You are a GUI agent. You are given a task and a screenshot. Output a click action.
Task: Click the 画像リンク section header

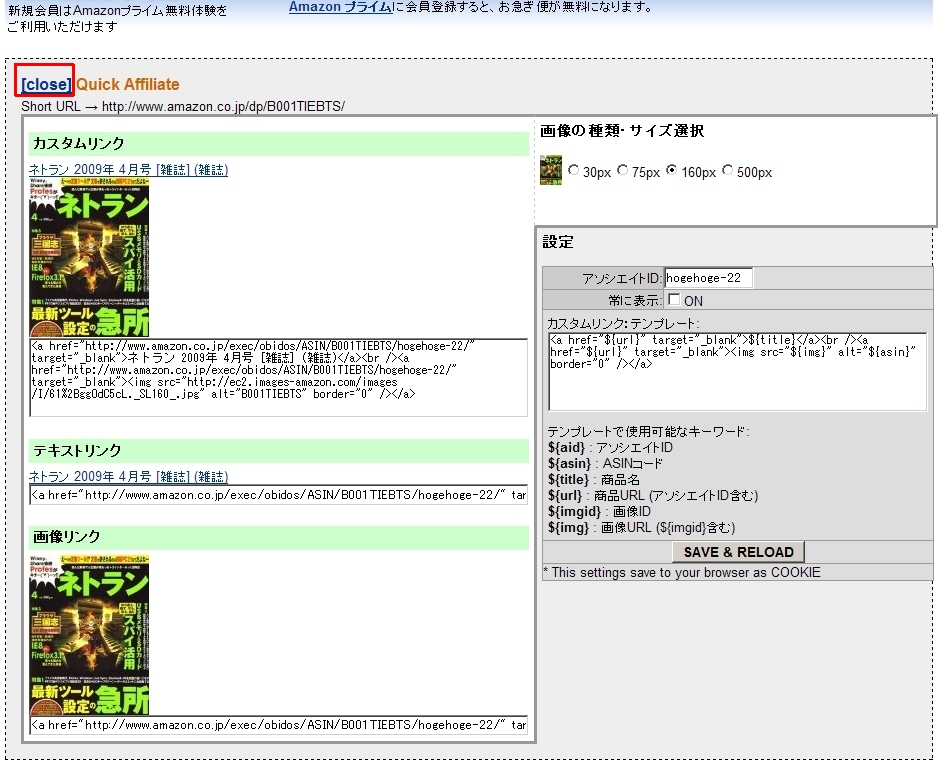coord(279,537)
